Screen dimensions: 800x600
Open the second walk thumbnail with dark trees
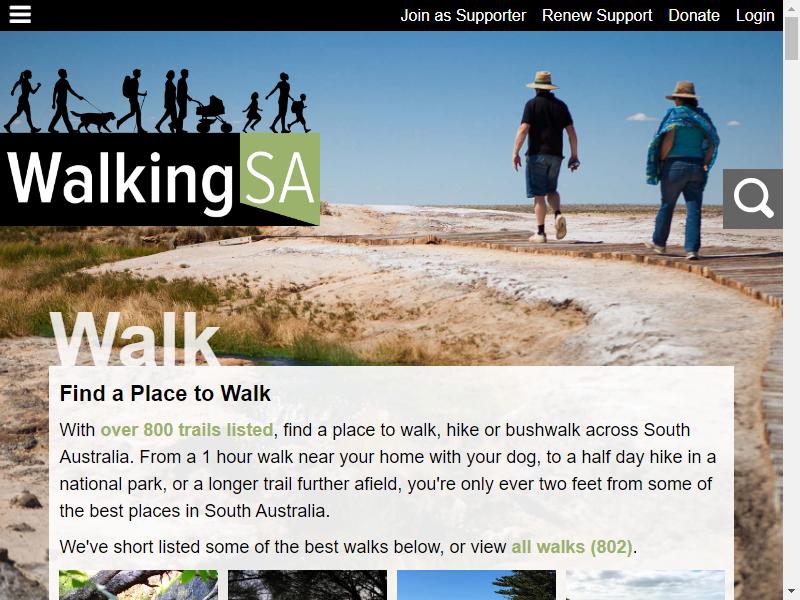coord(307,585)
